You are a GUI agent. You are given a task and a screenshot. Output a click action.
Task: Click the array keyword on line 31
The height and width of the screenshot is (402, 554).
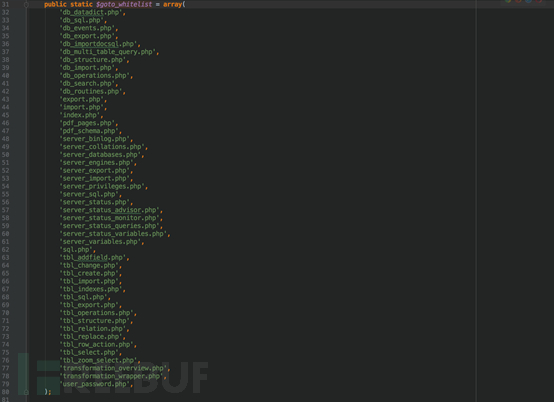[172, 5]
